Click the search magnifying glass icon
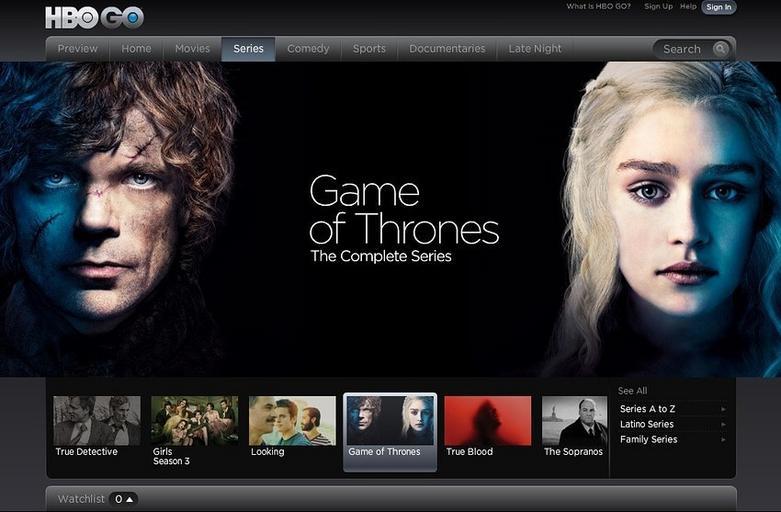The height and width of the screenshot is (512, 781). click(720, 49)
